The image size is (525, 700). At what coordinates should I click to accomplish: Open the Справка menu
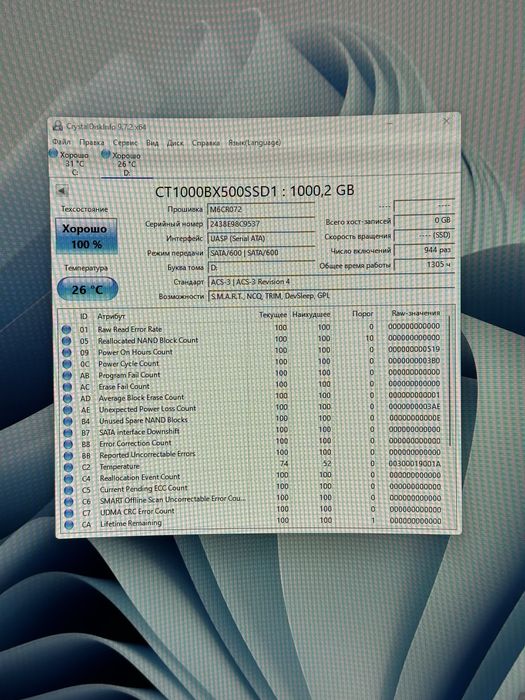pyautogui.click(x=206, y=142)
